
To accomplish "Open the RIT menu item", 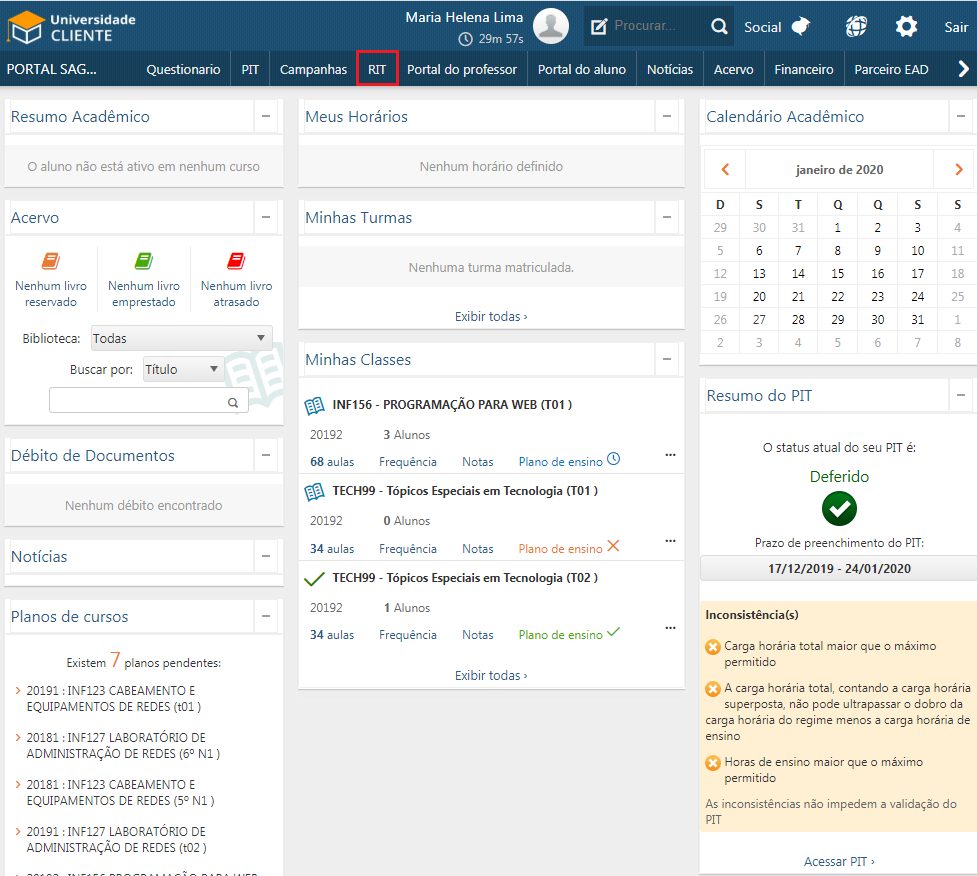I will pyautogui.click(x=377, y=69).
